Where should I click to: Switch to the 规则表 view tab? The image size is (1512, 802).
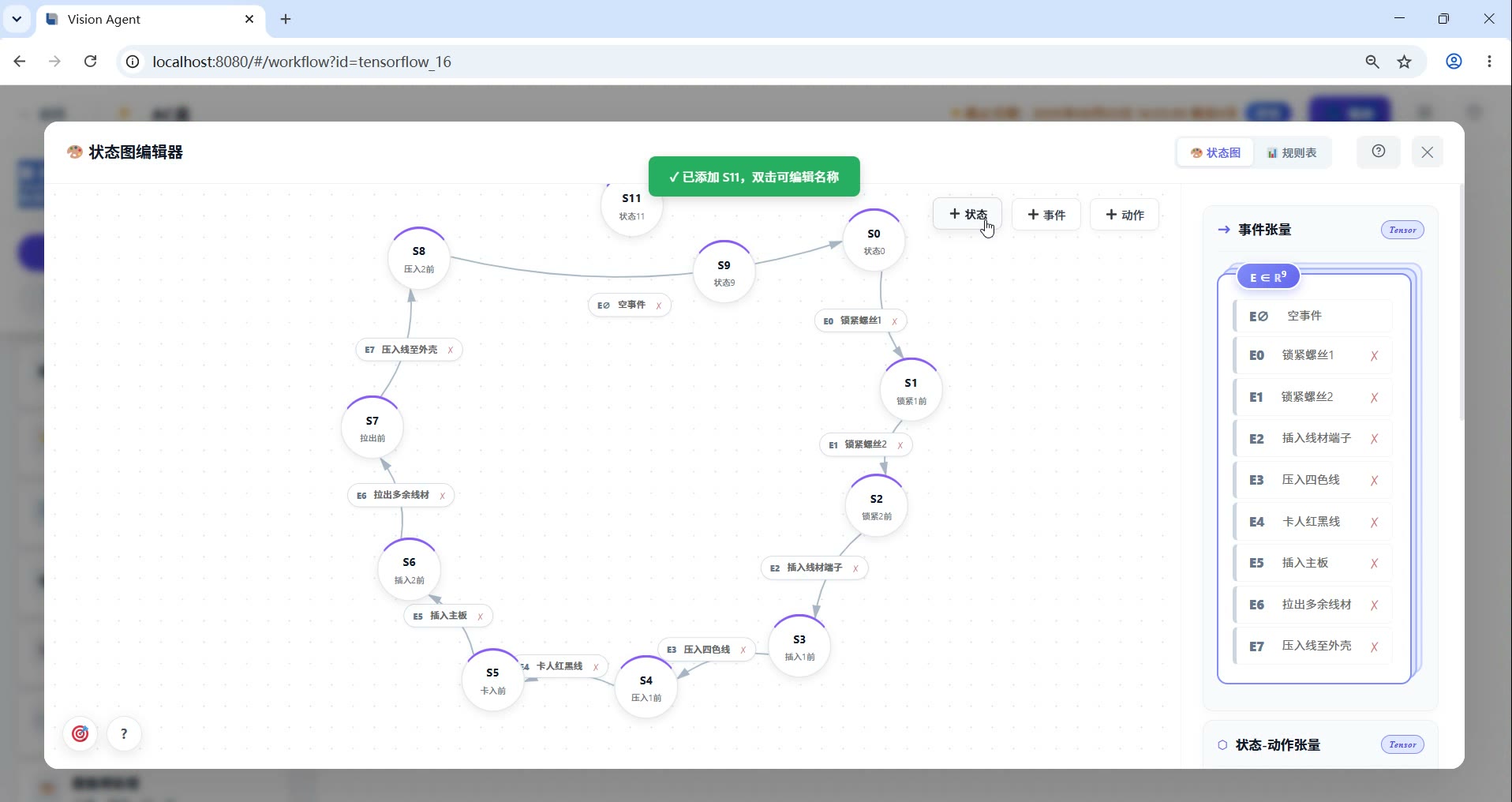(x=1292, y=152)
